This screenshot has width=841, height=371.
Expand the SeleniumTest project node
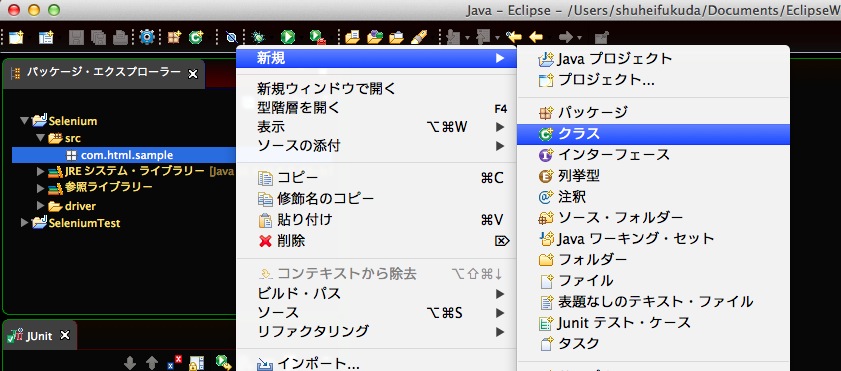click(24, 222)
